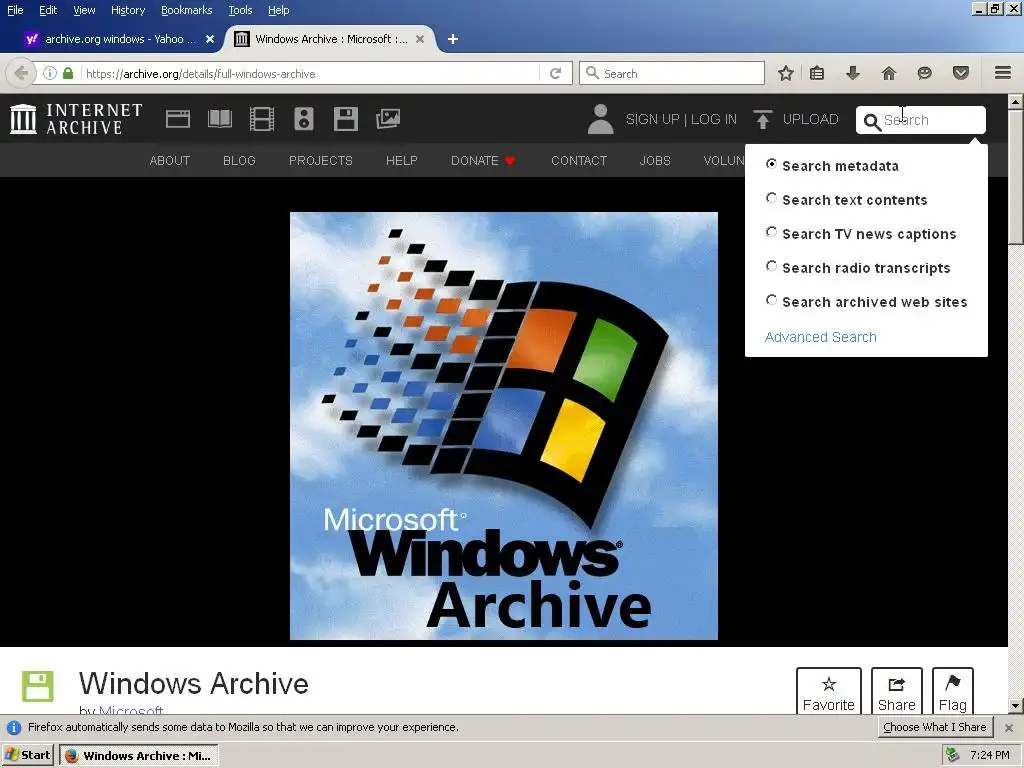
Task: Bookmark this page with star icon
Action: pos(786,73)
